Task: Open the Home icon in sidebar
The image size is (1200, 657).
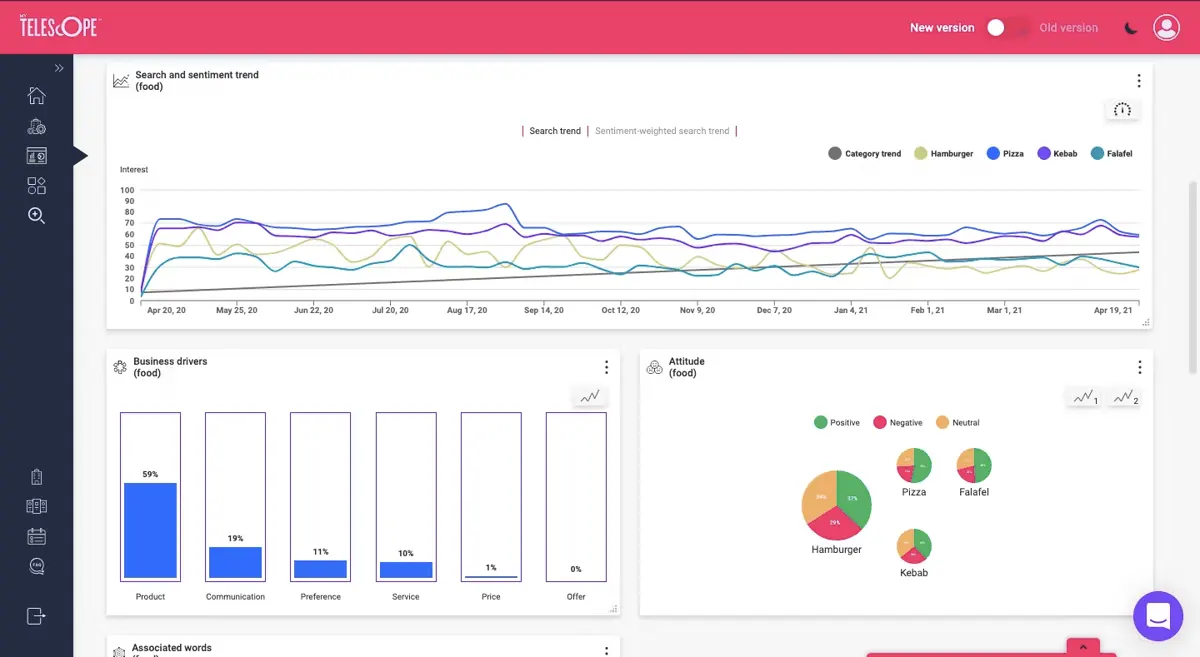Action: pos(36,96)
